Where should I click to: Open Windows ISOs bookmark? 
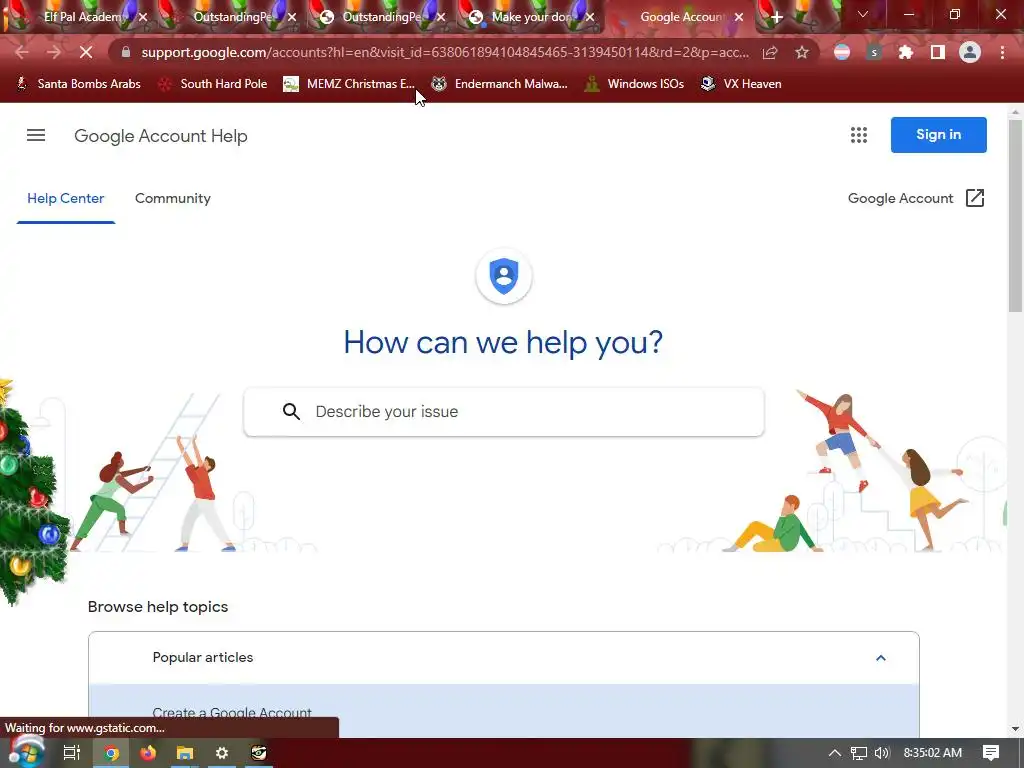(634, 84)
